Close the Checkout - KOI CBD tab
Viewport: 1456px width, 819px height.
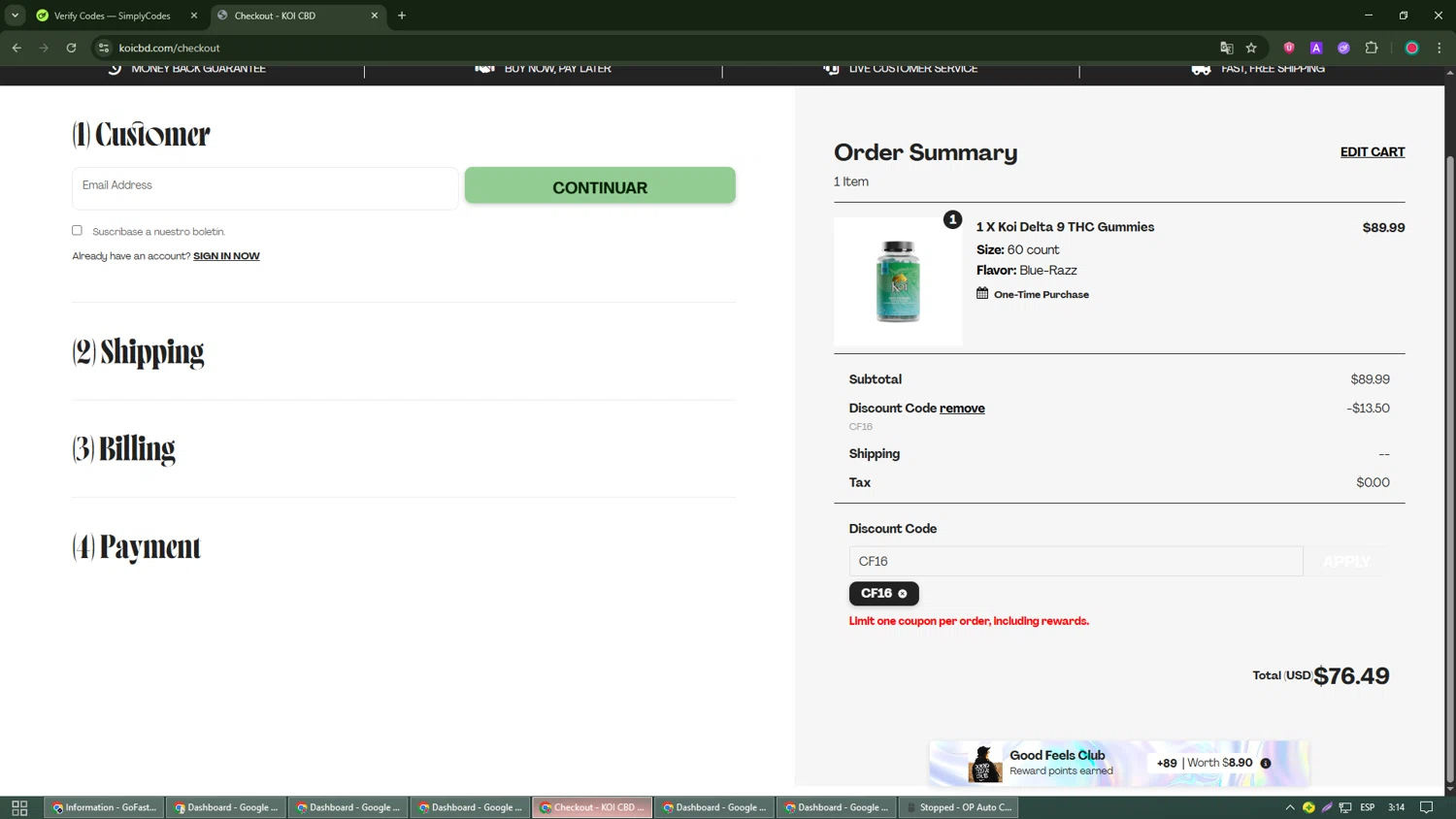[374, 16]
